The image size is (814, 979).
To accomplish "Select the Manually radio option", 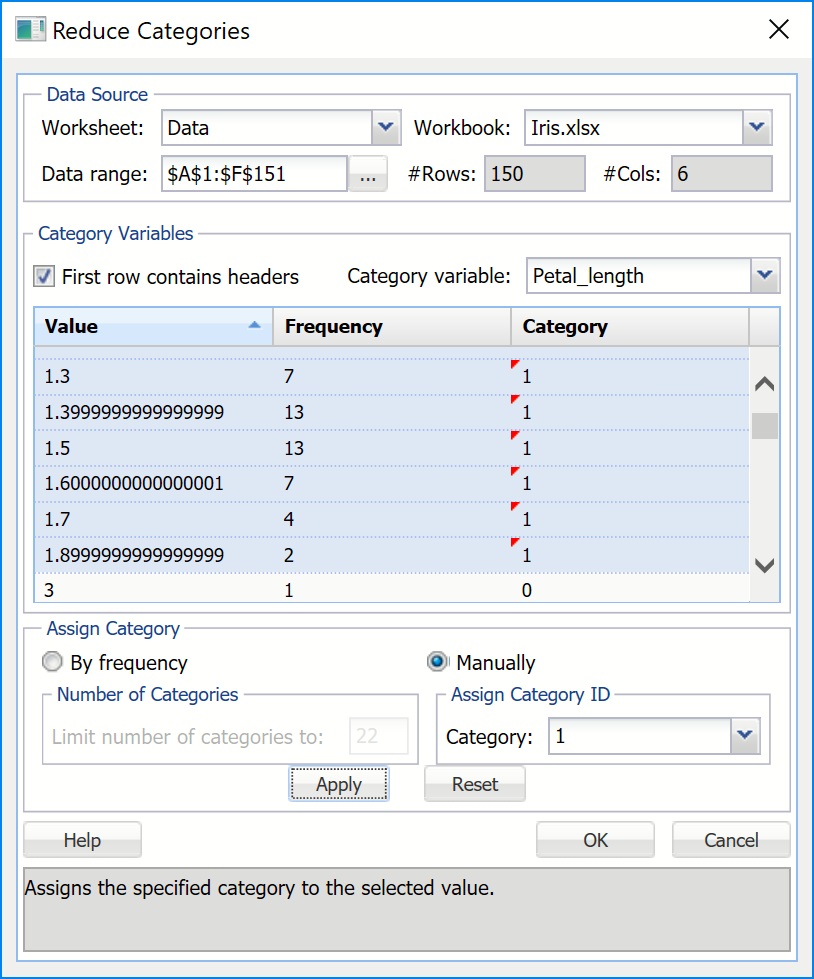I will click(x=437, y=662).
